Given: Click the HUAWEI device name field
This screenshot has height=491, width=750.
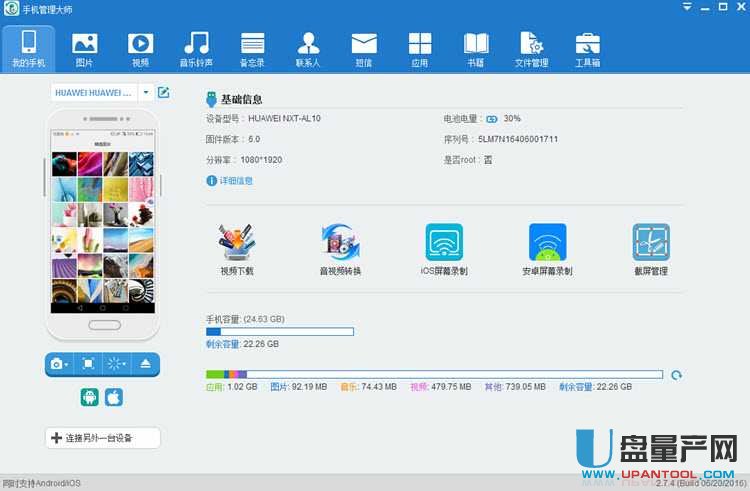Looking at the screenshot, I should (94, 92).
